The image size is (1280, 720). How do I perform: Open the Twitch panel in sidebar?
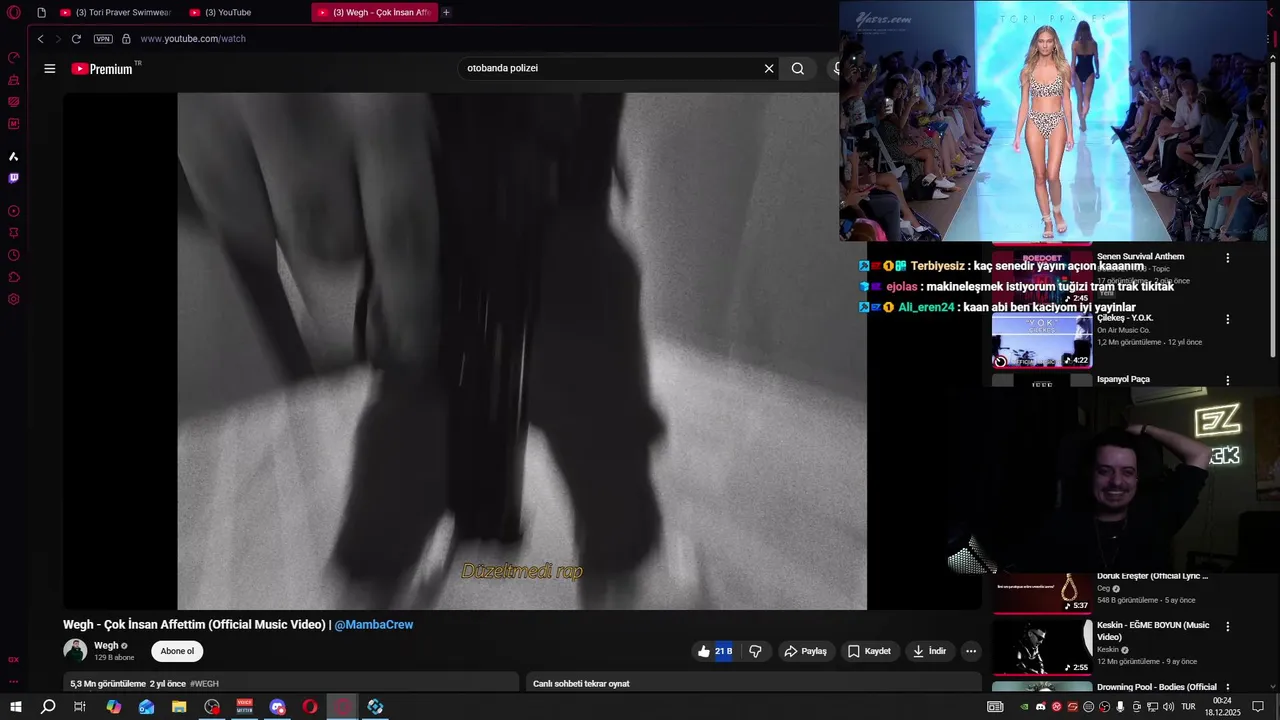[14, 178]
